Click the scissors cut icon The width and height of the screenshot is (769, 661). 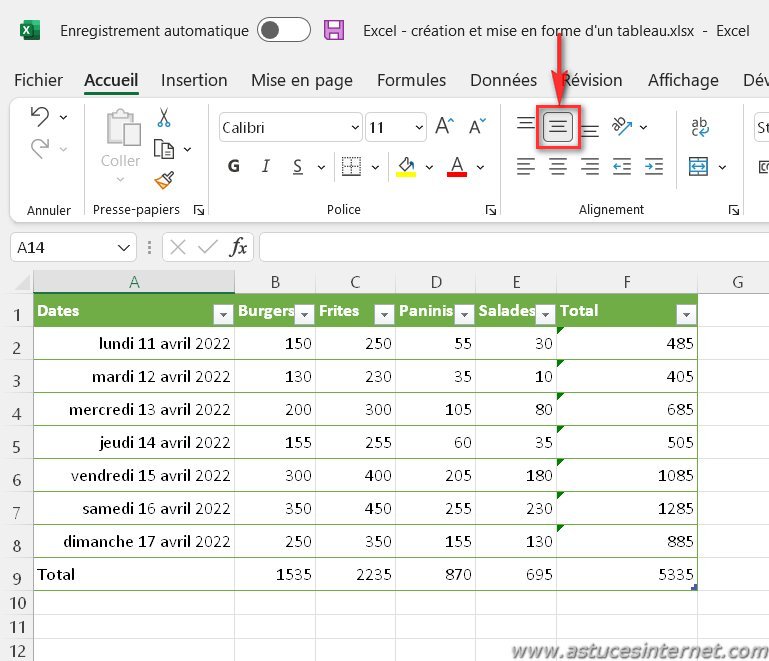163,118
